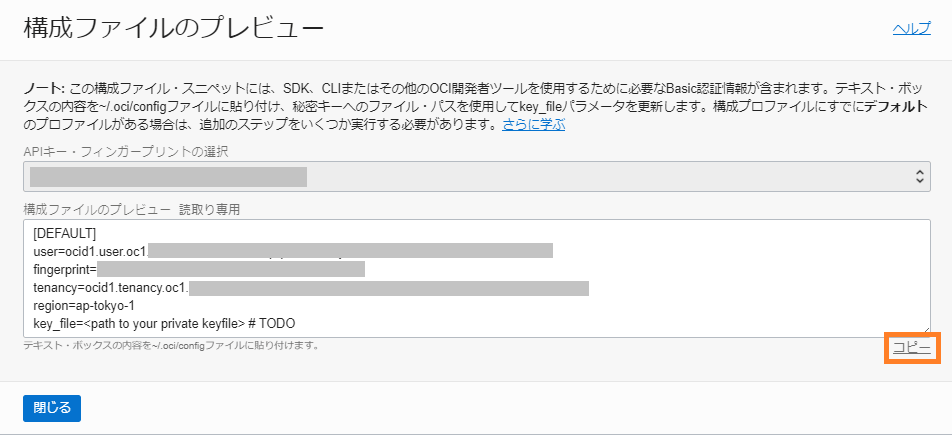Click the masked user OCID value in the preview
Screen dimensions: 952x435
[x=350, y=251]
